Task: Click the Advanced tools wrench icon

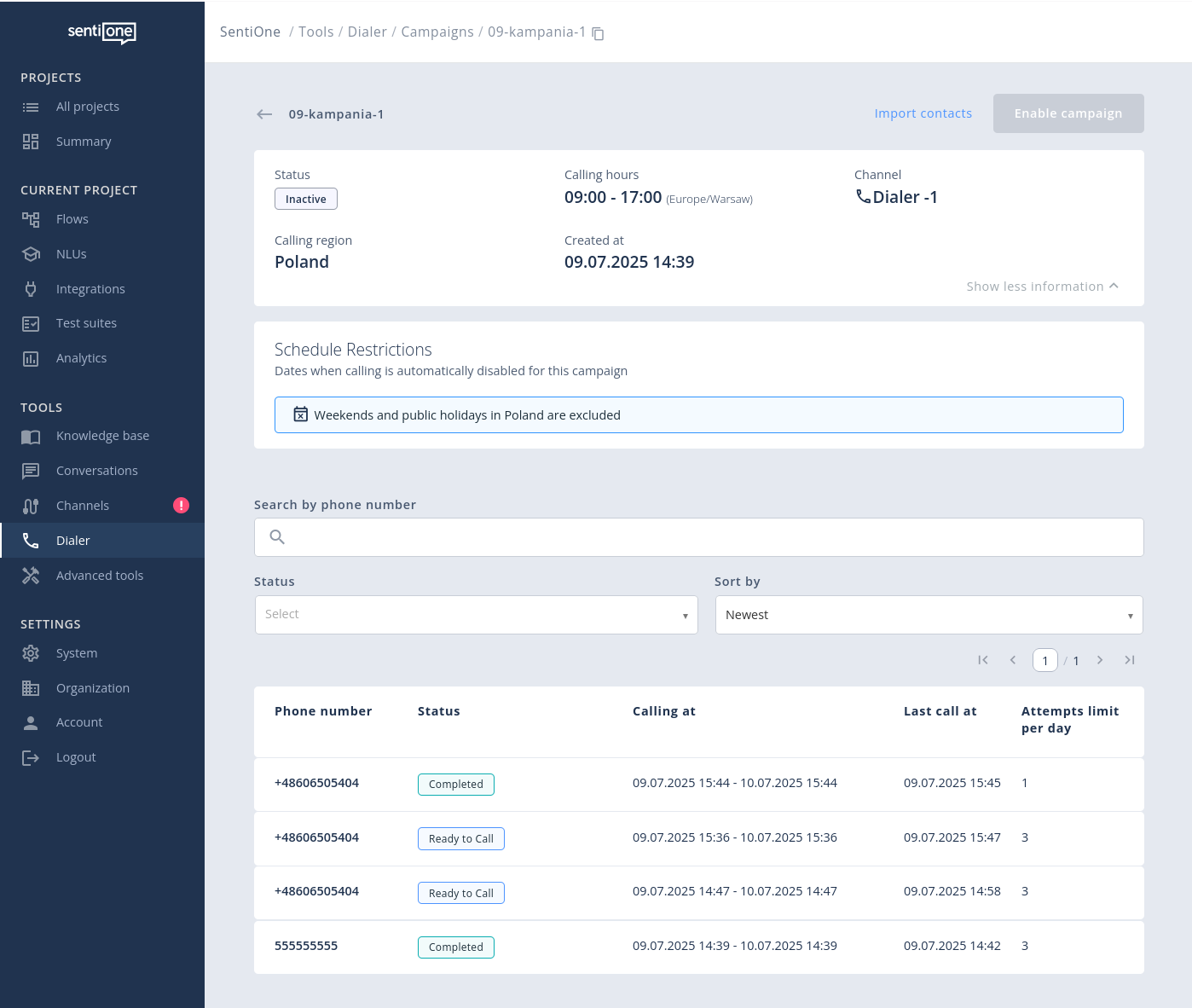Action: (x=31, y=576)
